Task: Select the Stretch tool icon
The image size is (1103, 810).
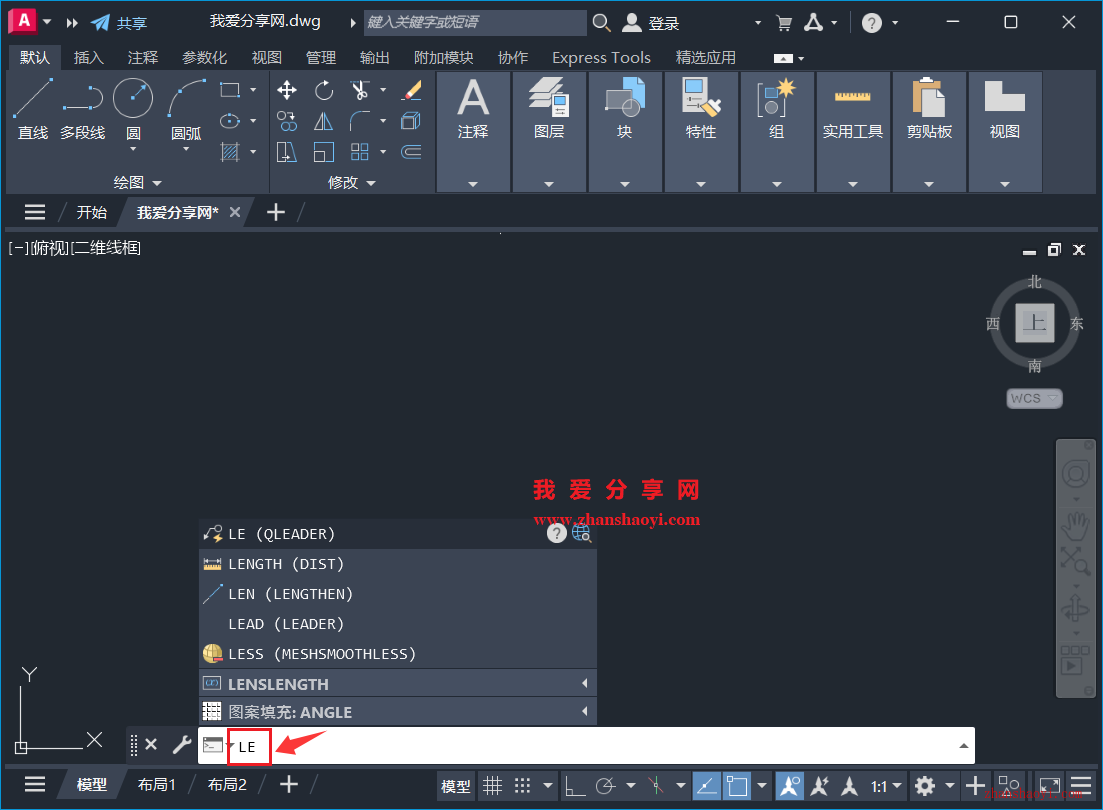Action: [x=286, y=151]
